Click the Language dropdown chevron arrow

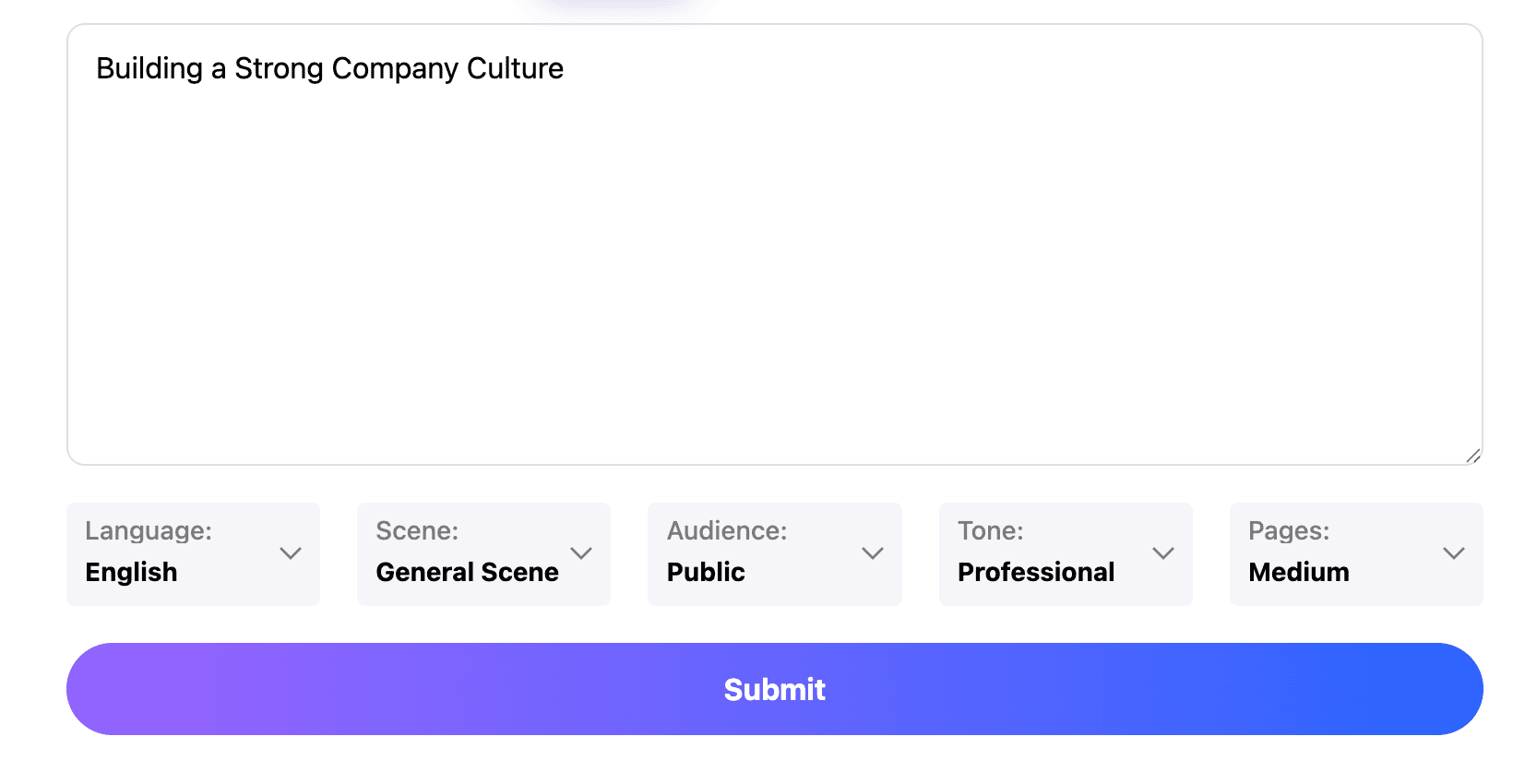(291, 553)
